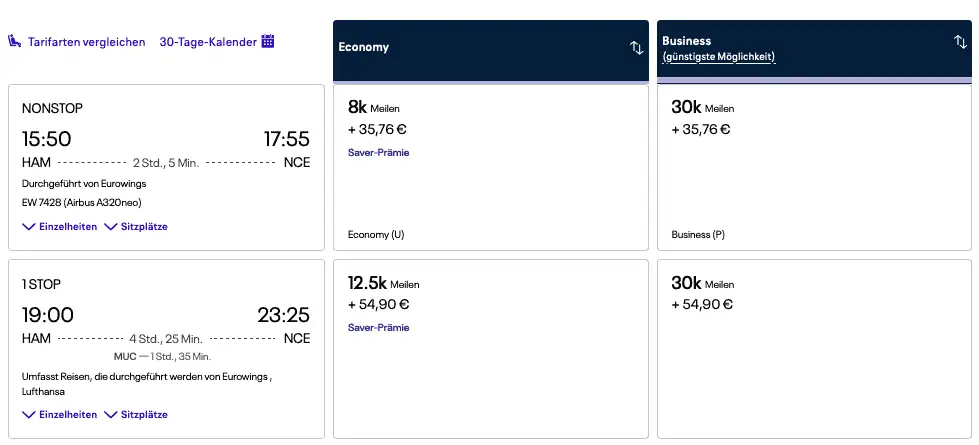The height and width of the screenshot is (445, 979).
Task: Click the seat icon beside Tarifarten vergleichen
Action: pos(15,42)
